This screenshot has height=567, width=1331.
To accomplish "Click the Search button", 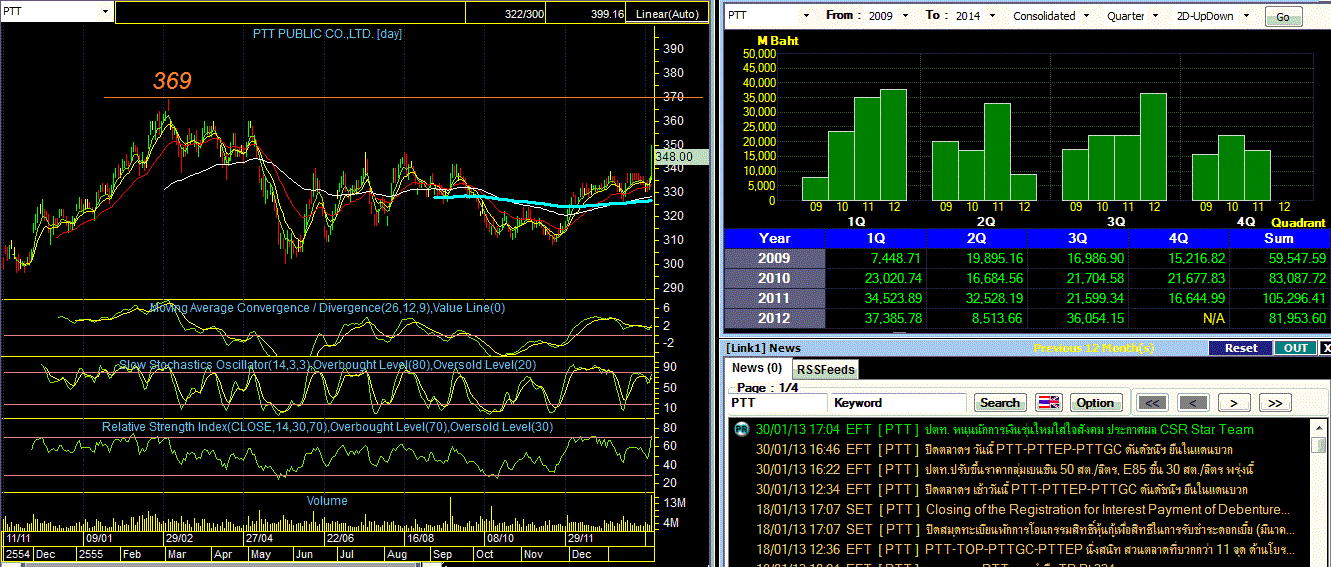I will click(x=1000, y=403).
